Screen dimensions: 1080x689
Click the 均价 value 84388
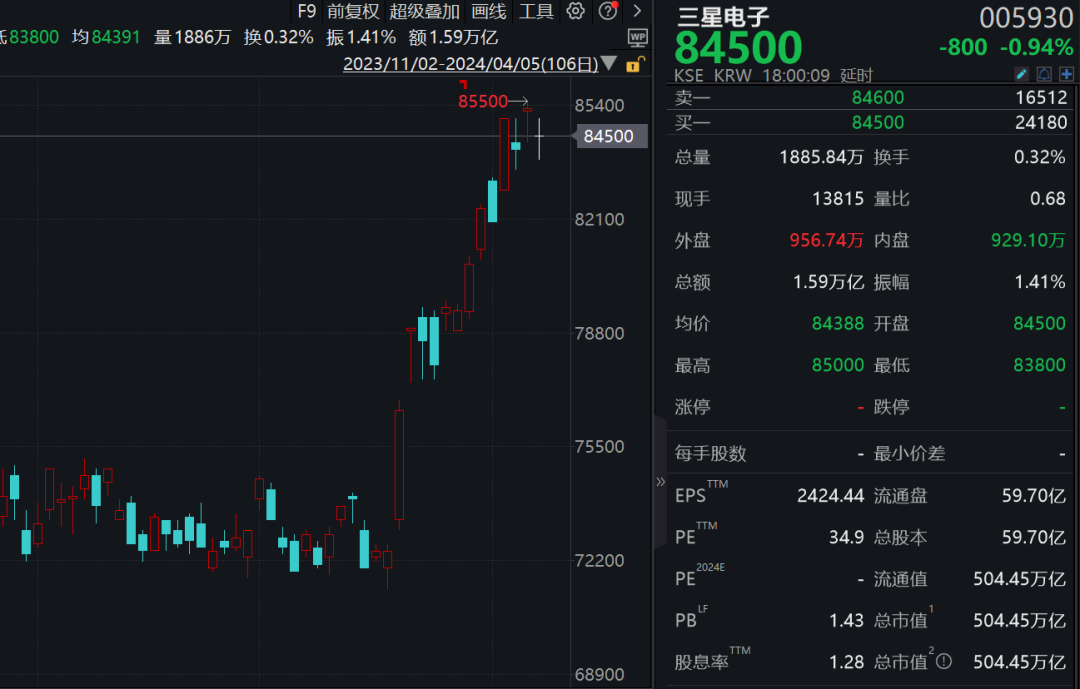(x=838, y=324)
